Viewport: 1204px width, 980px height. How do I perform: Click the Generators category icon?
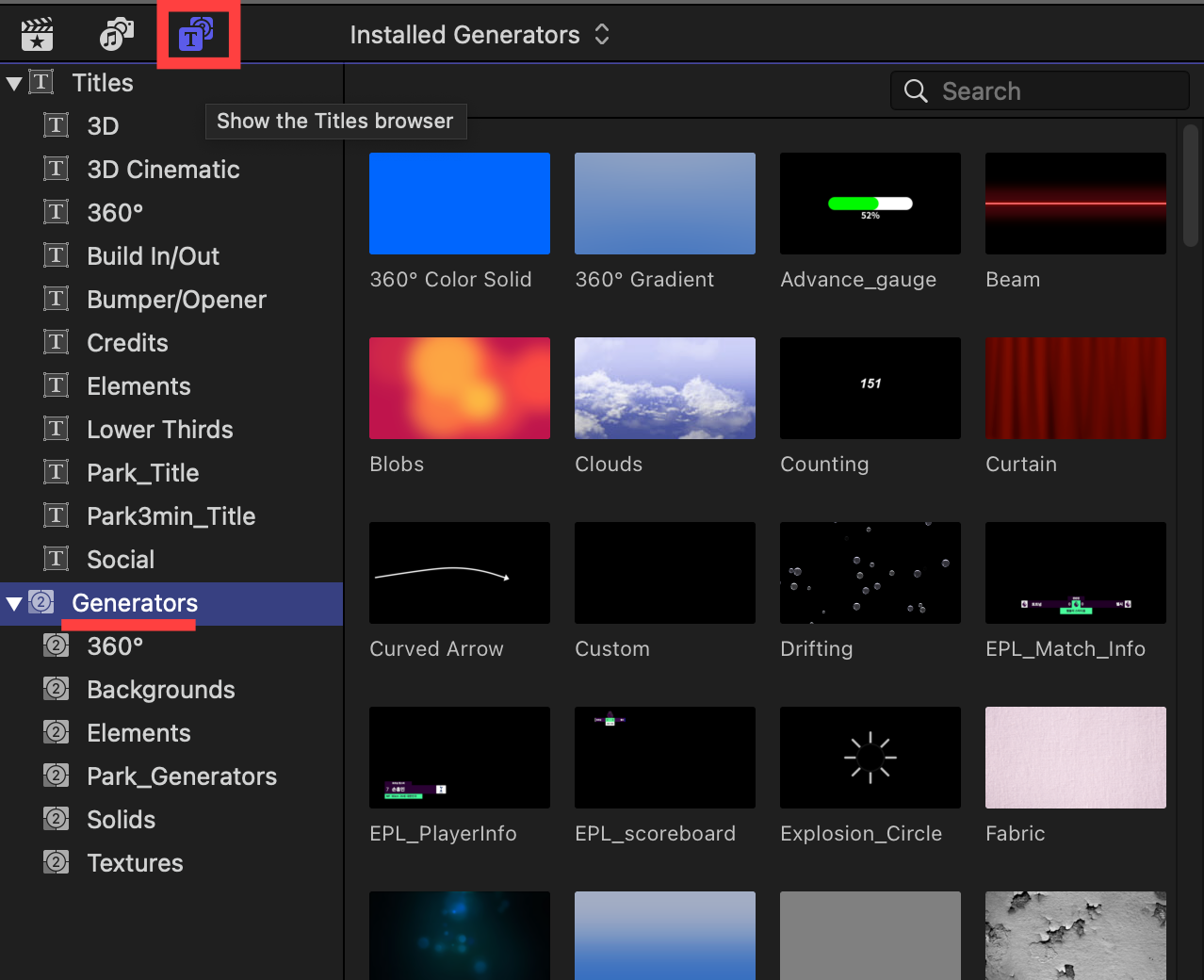point(41,601)
